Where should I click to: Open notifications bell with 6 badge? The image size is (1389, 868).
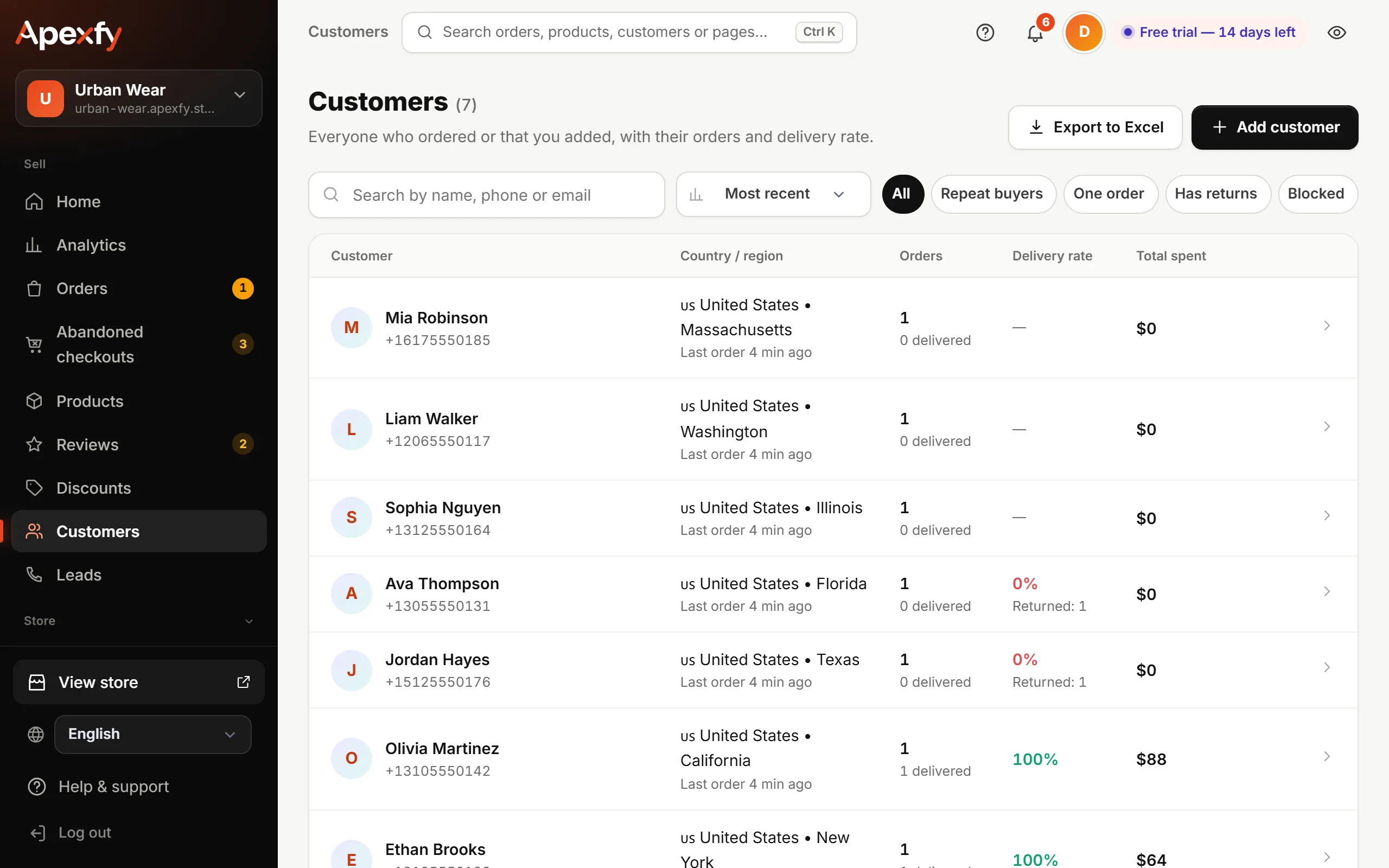tap(1035, 32)
